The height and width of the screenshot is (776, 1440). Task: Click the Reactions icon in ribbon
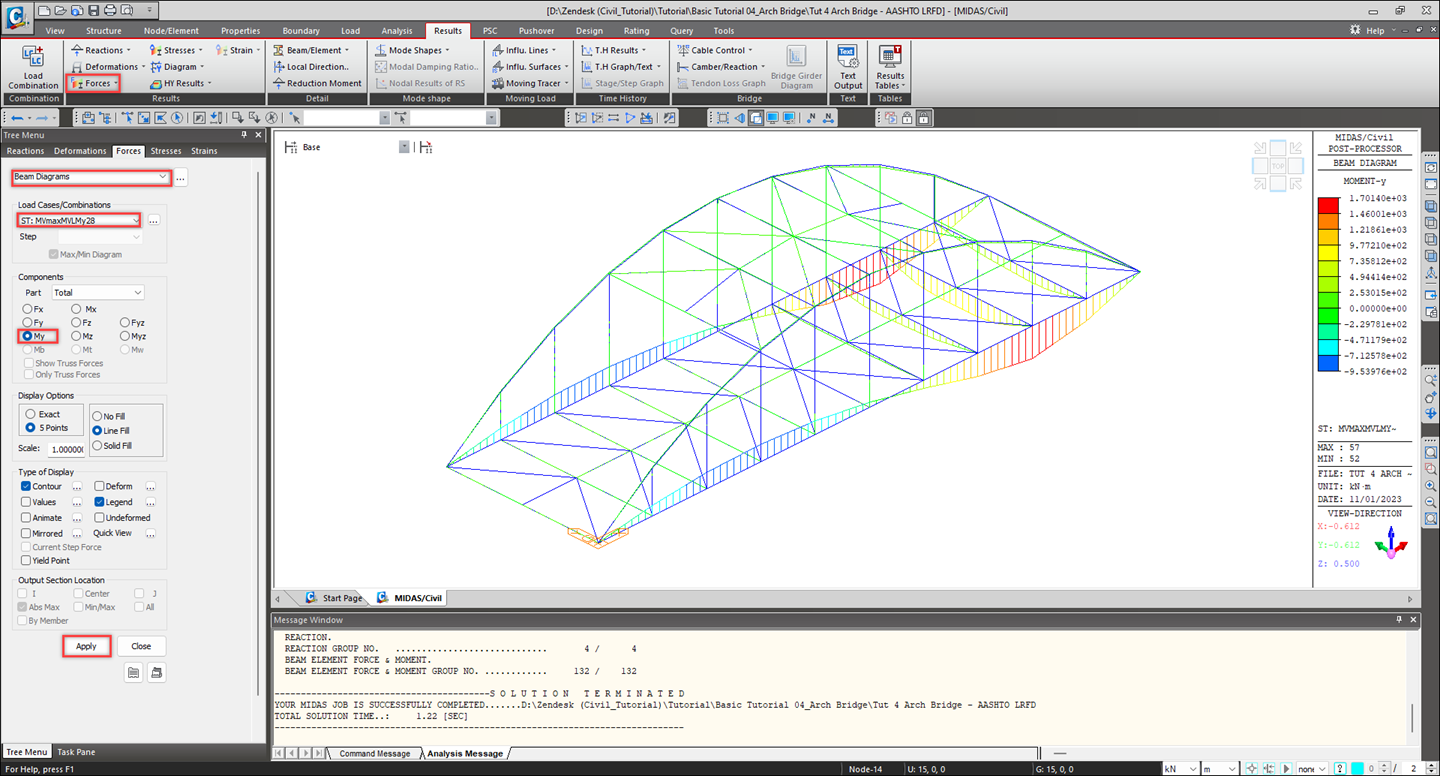pos(98,50)
